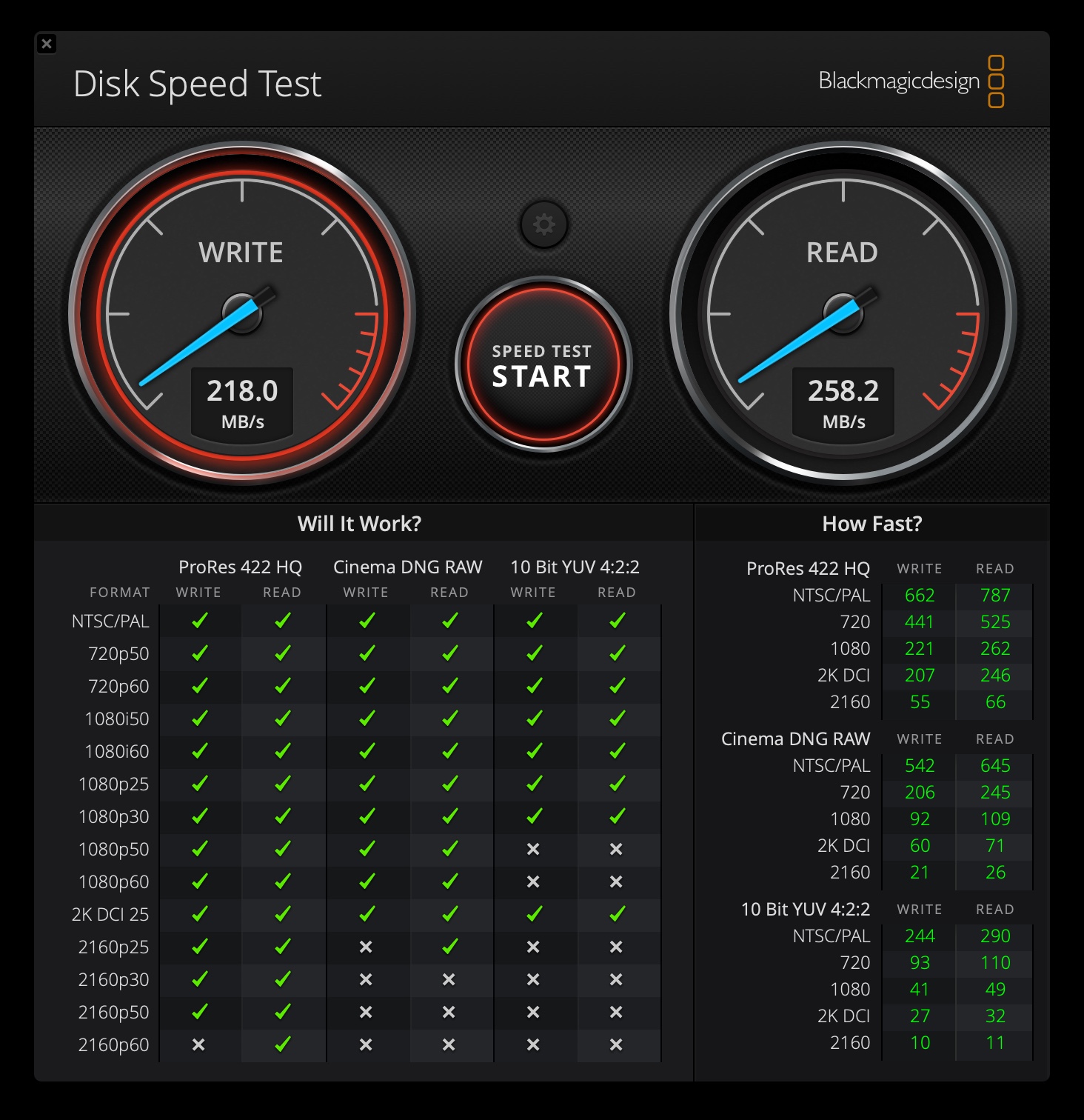Viewport: 1084px width, 1120px height.
Task: Click the Cinema DNG RAW write cross for 2160p30
Action: (366, 979)
